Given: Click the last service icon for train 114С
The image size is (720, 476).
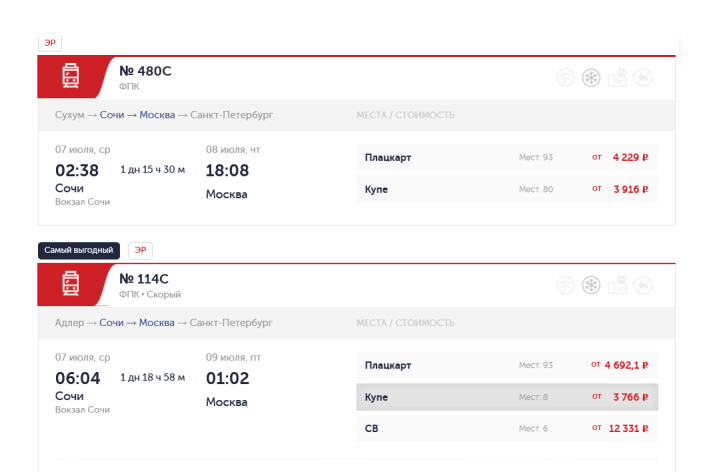Looking at the screenshot, I should click(643, 285).
